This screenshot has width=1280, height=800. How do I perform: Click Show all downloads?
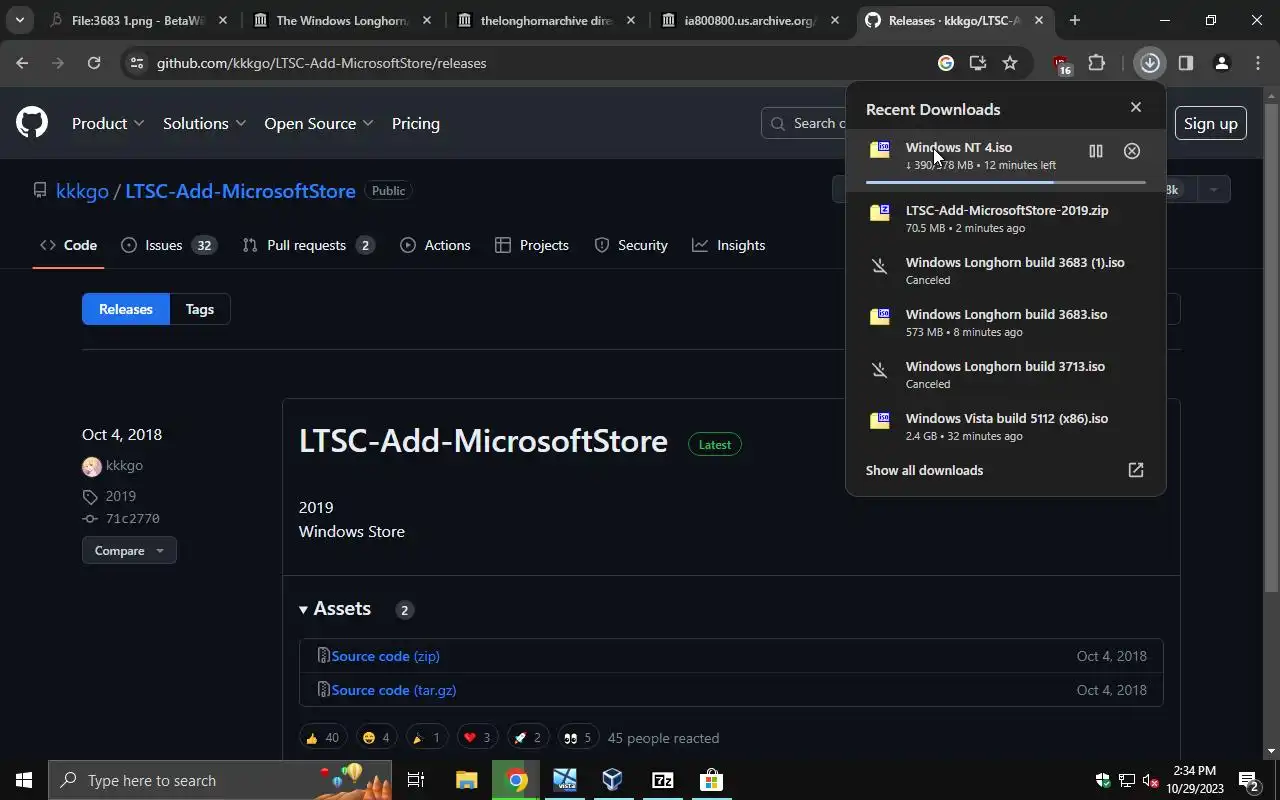point(924,470)
